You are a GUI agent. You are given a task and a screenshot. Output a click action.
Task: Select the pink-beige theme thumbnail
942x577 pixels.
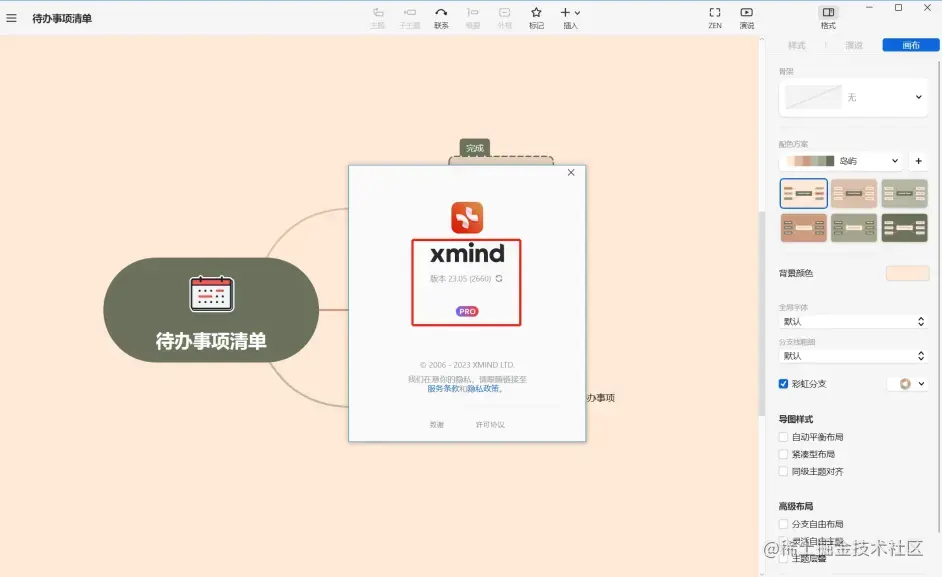click(854, 194)
